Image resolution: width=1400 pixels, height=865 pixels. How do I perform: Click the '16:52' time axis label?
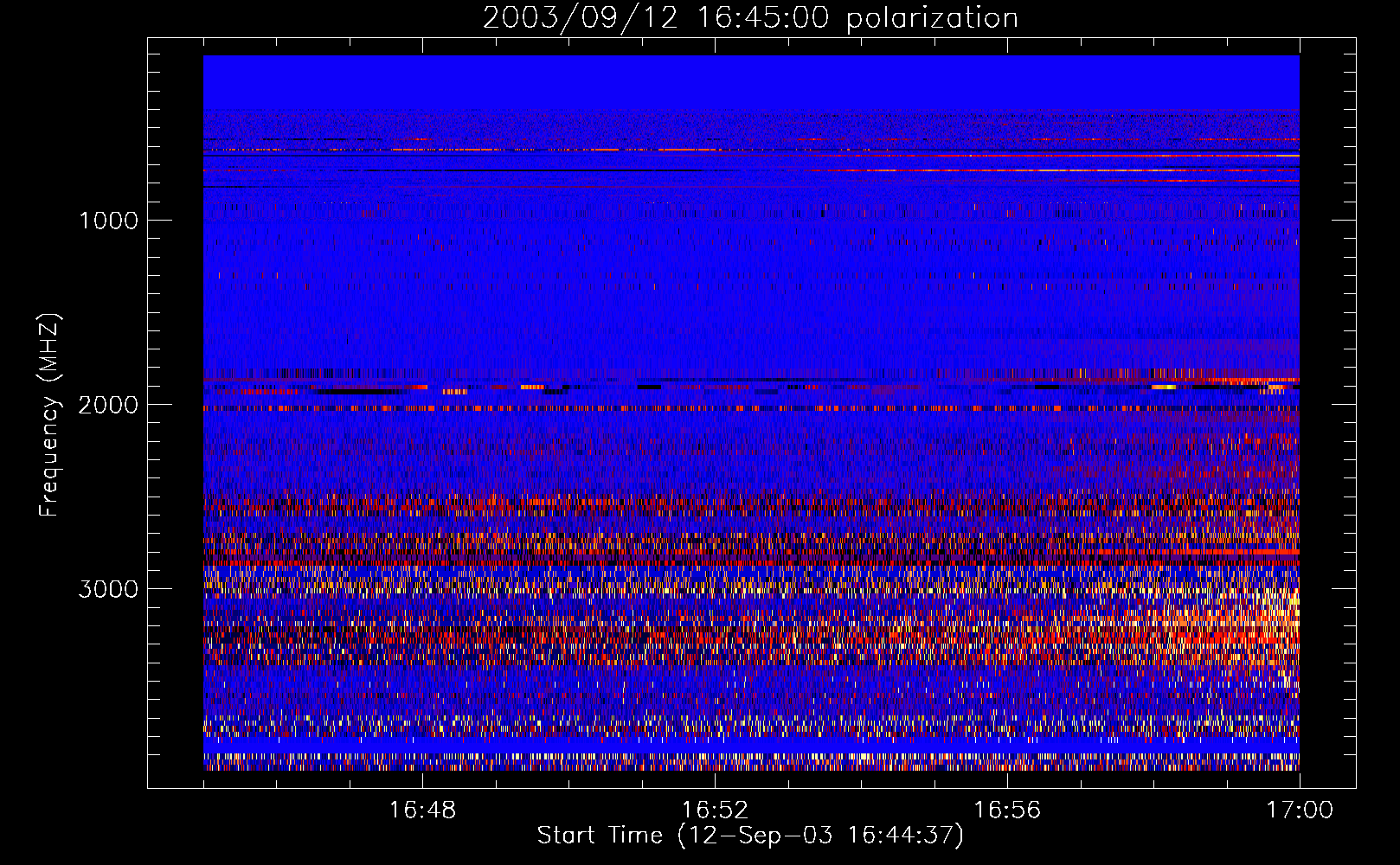tap(715, 811)
